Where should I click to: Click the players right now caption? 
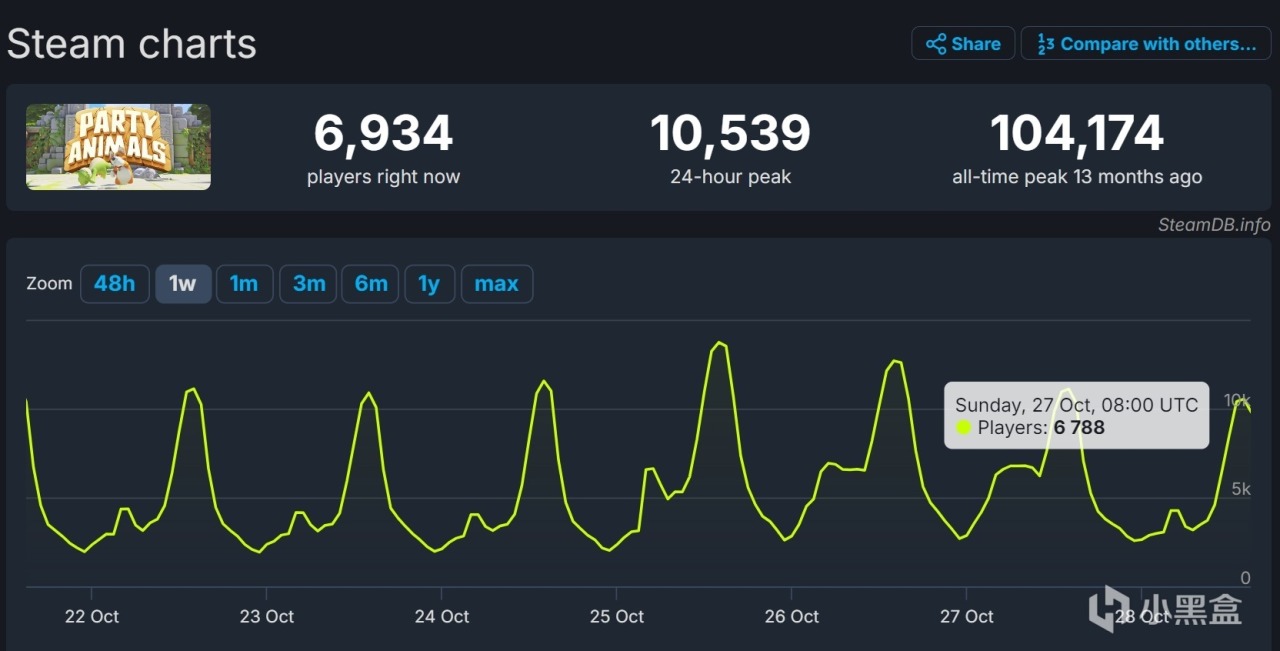coord(383,177)
